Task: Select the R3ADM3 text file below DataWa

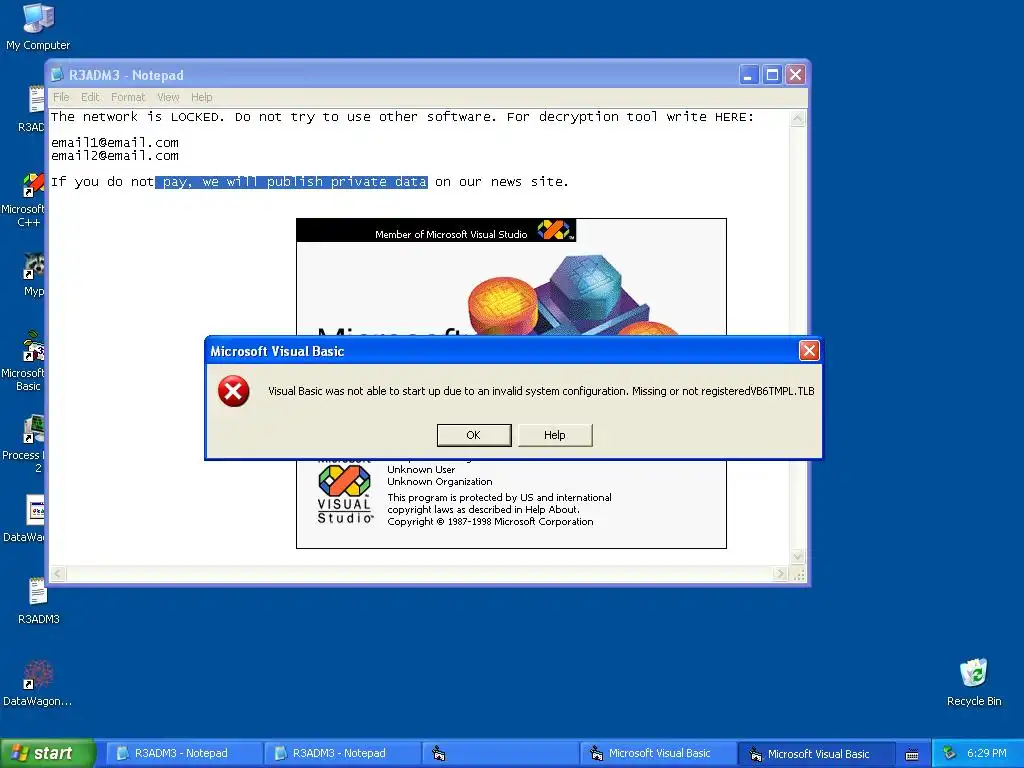Action: (38, 601)
